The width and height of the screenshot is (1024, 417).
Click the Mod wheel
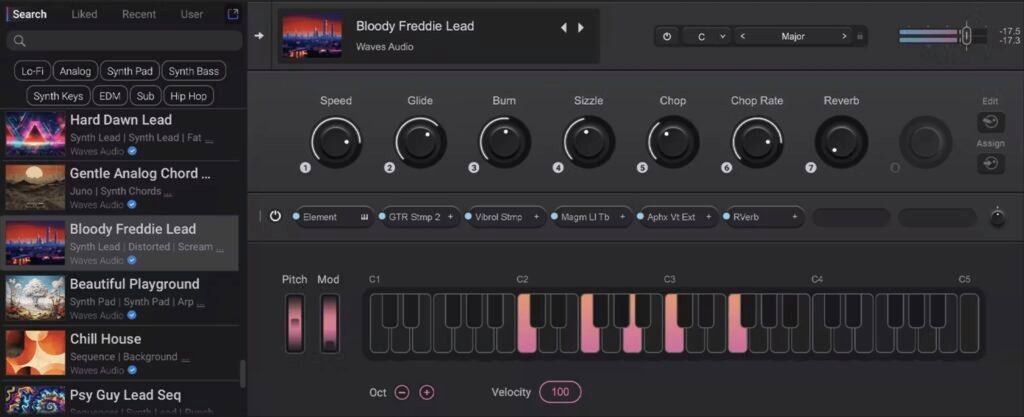click(329, 324)
